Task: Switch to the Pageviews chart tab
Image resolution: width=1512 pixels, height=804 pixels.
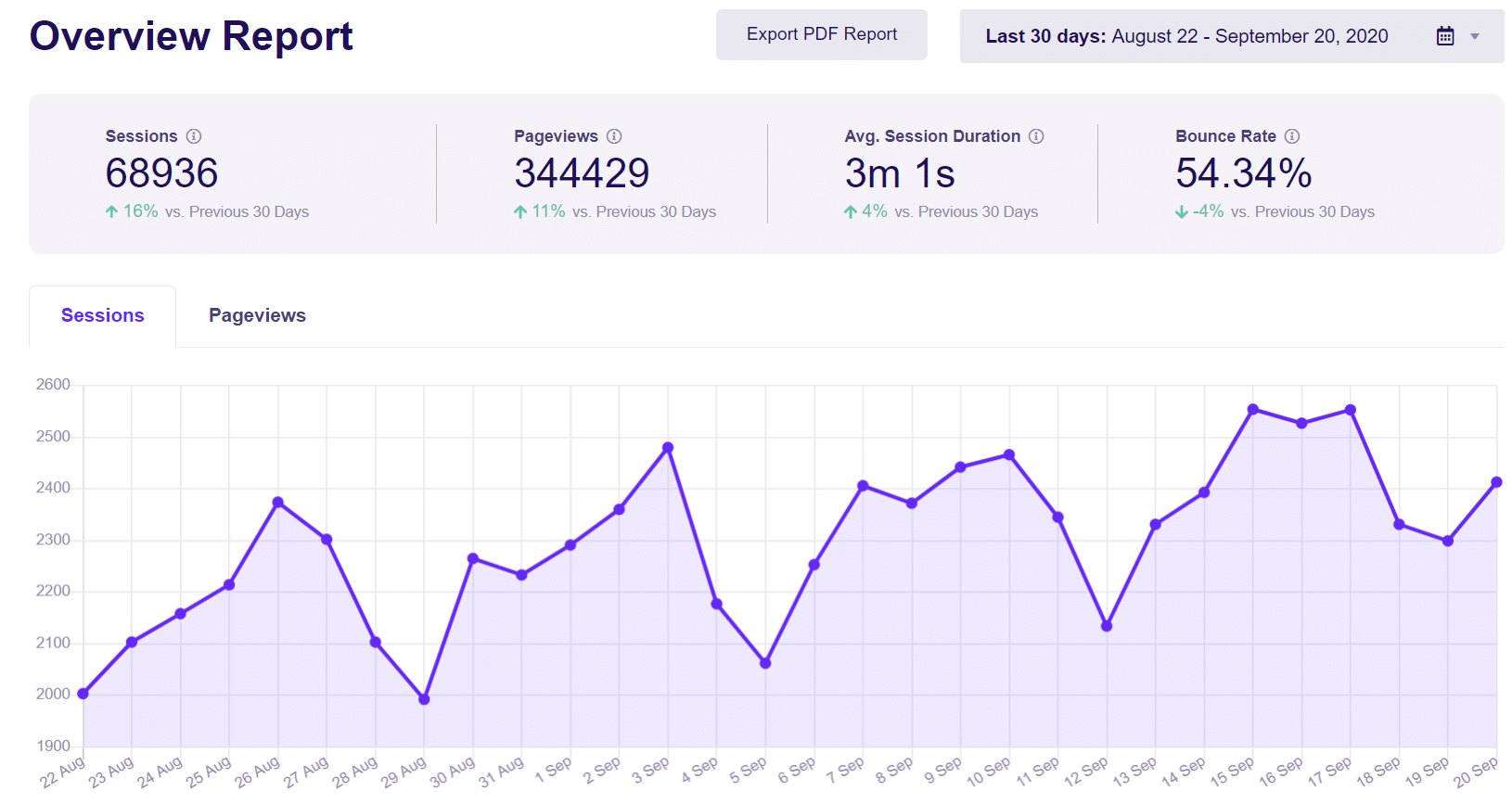Action: 257,315
